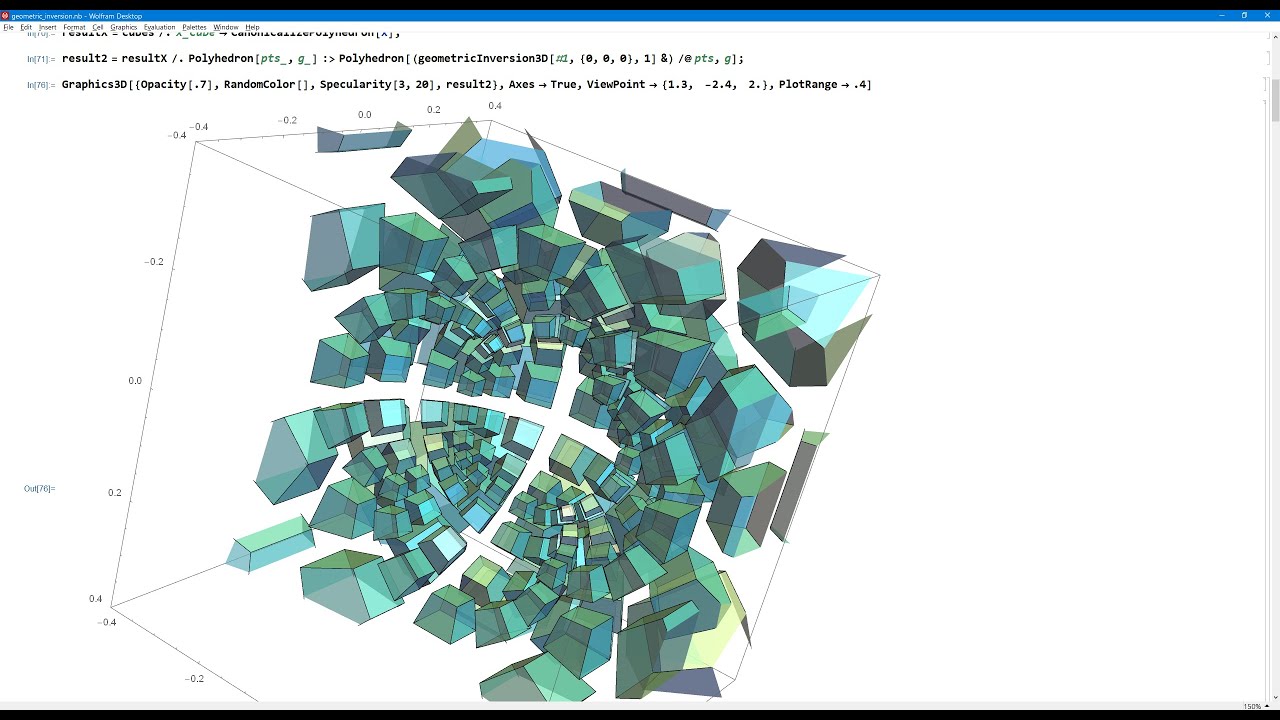Image resolution: width=1280 pixels, height=720 pixels.
Task: Click the PlotRange option in the input
Action: click(808, 84)
